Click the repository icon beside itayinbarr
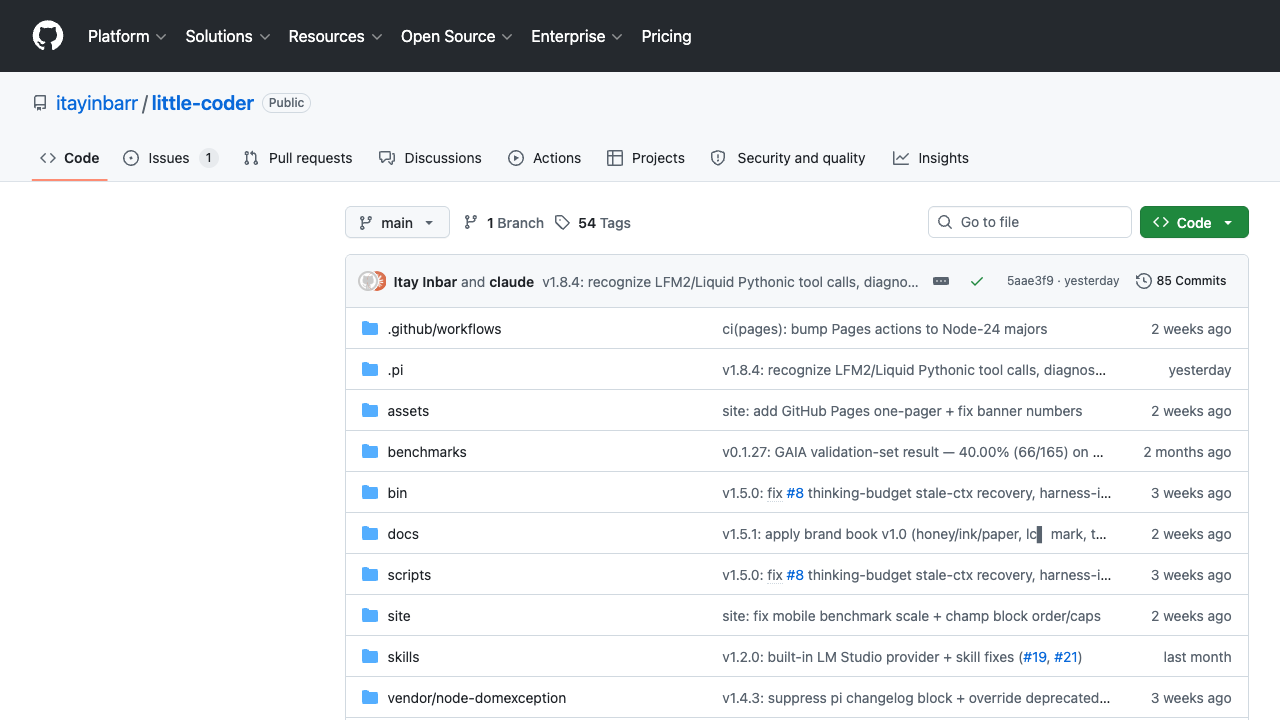The height and width of the screenshot is (720, 1280). [x=40, y=103]
